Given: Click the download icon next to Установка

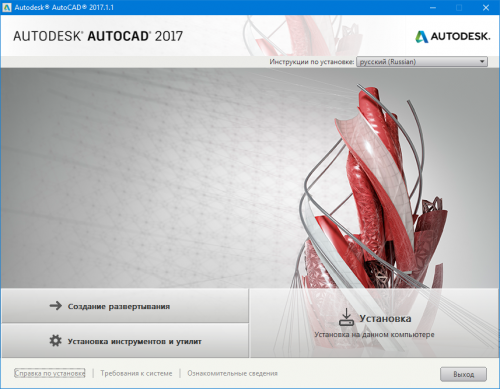Looking at the screenshot, I should [346, 317].
